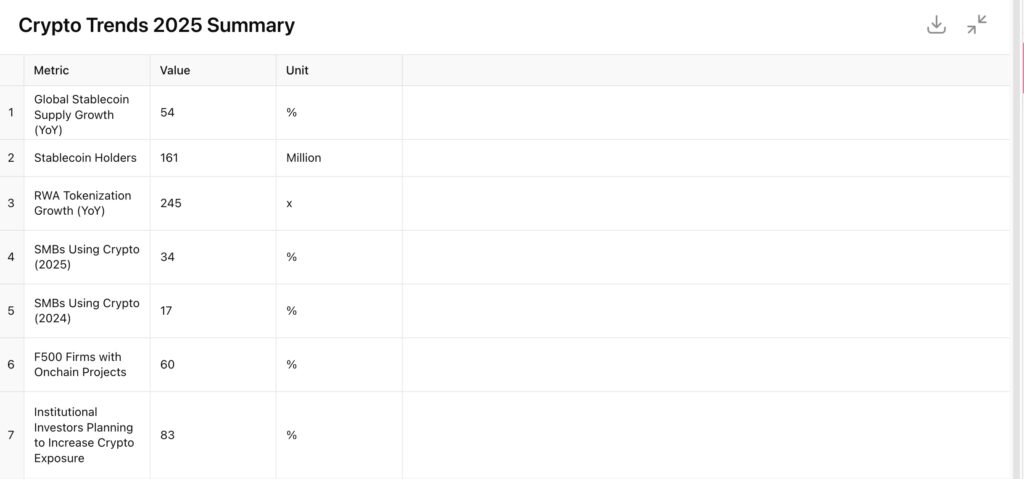
Task: Click SMBs Using Crypto (2025) cell
Action: coord(87,257)
